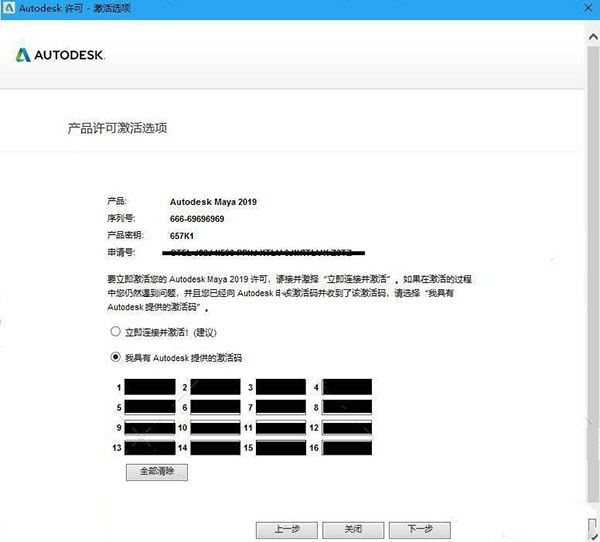This screenshot has height=542, width=600.
Task: Click the 产品许可激活选项 heading
Action: 117,128
